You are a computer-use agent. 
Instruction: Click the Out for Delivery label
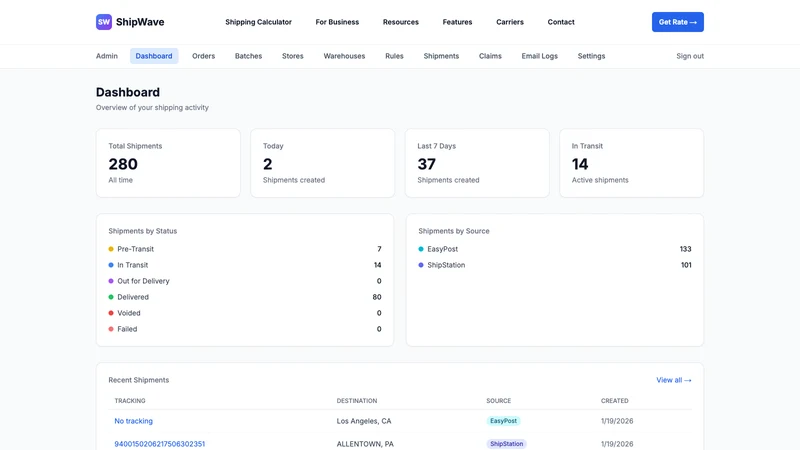click(143, 281)
